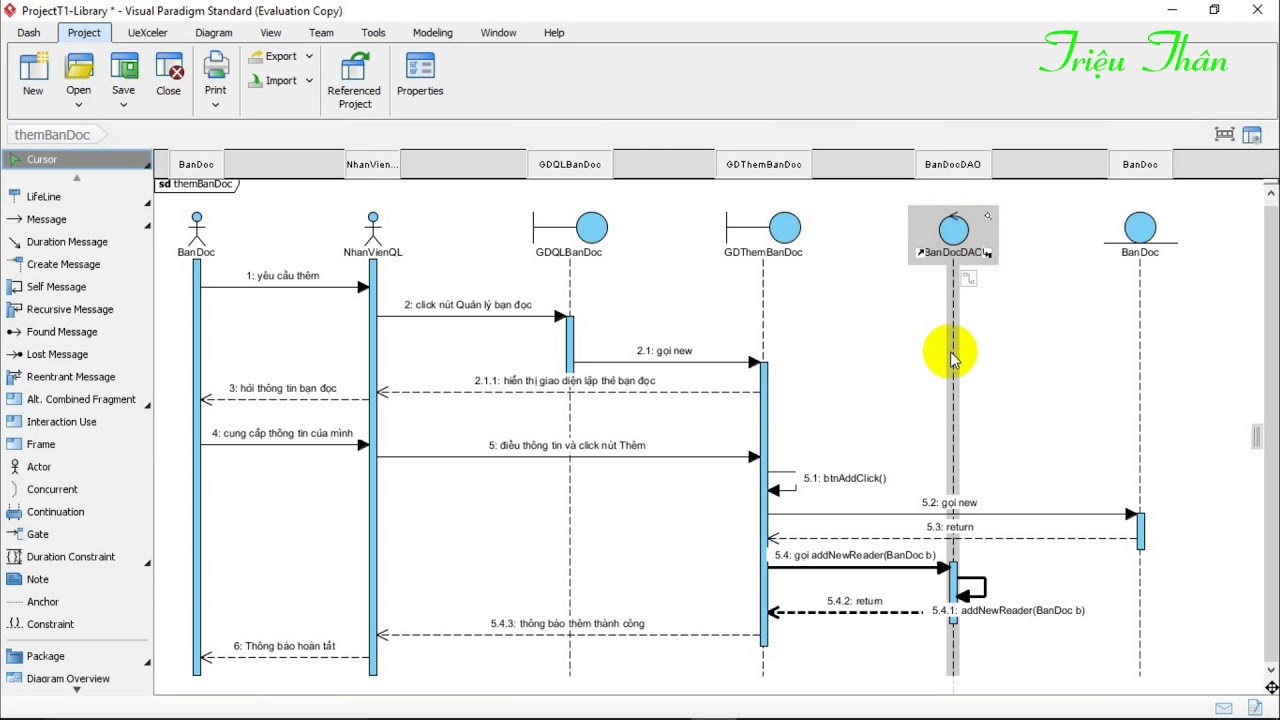Expand the Alt. Combined Fragment variants triangle

tap(147, 406)
